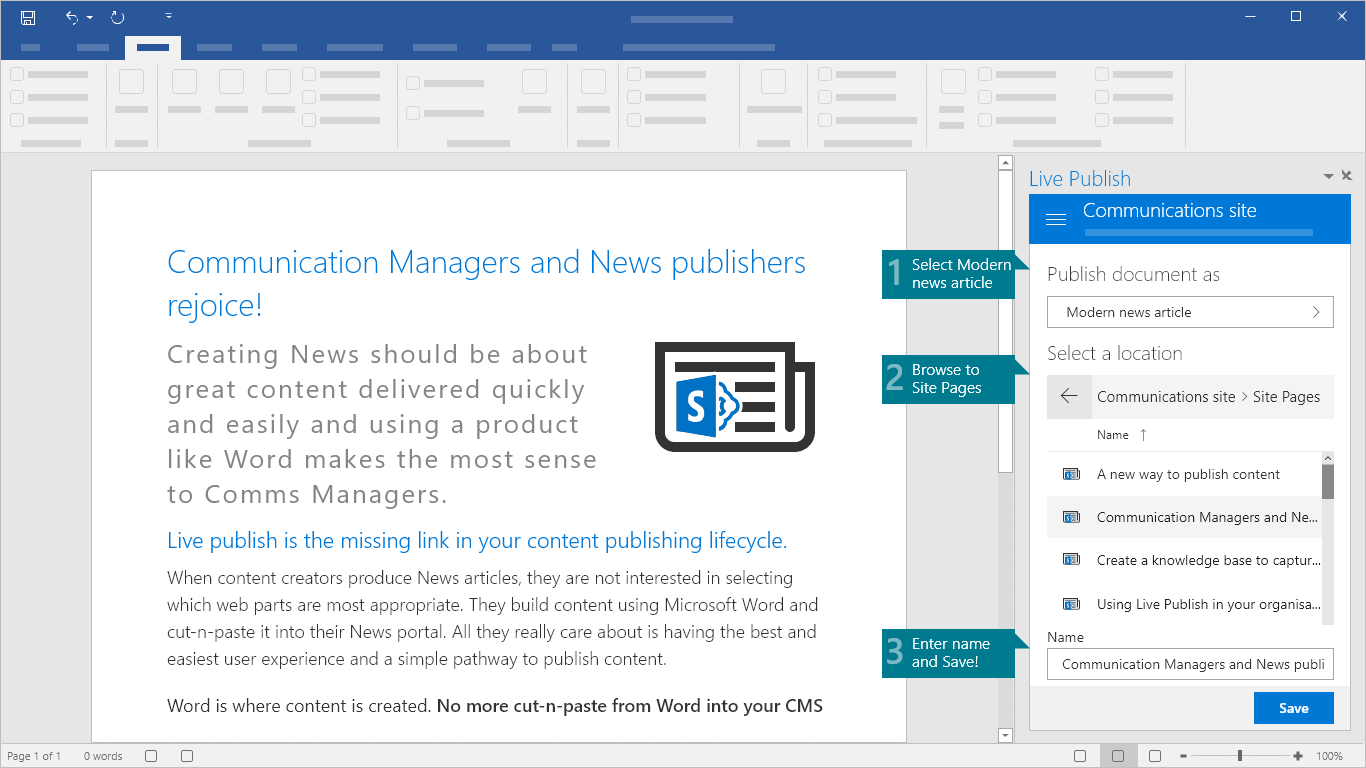The width and height of the screenshot is (1366, 768).
Task: Click the Redo circular arrow icon
Action: click(117, 17)
